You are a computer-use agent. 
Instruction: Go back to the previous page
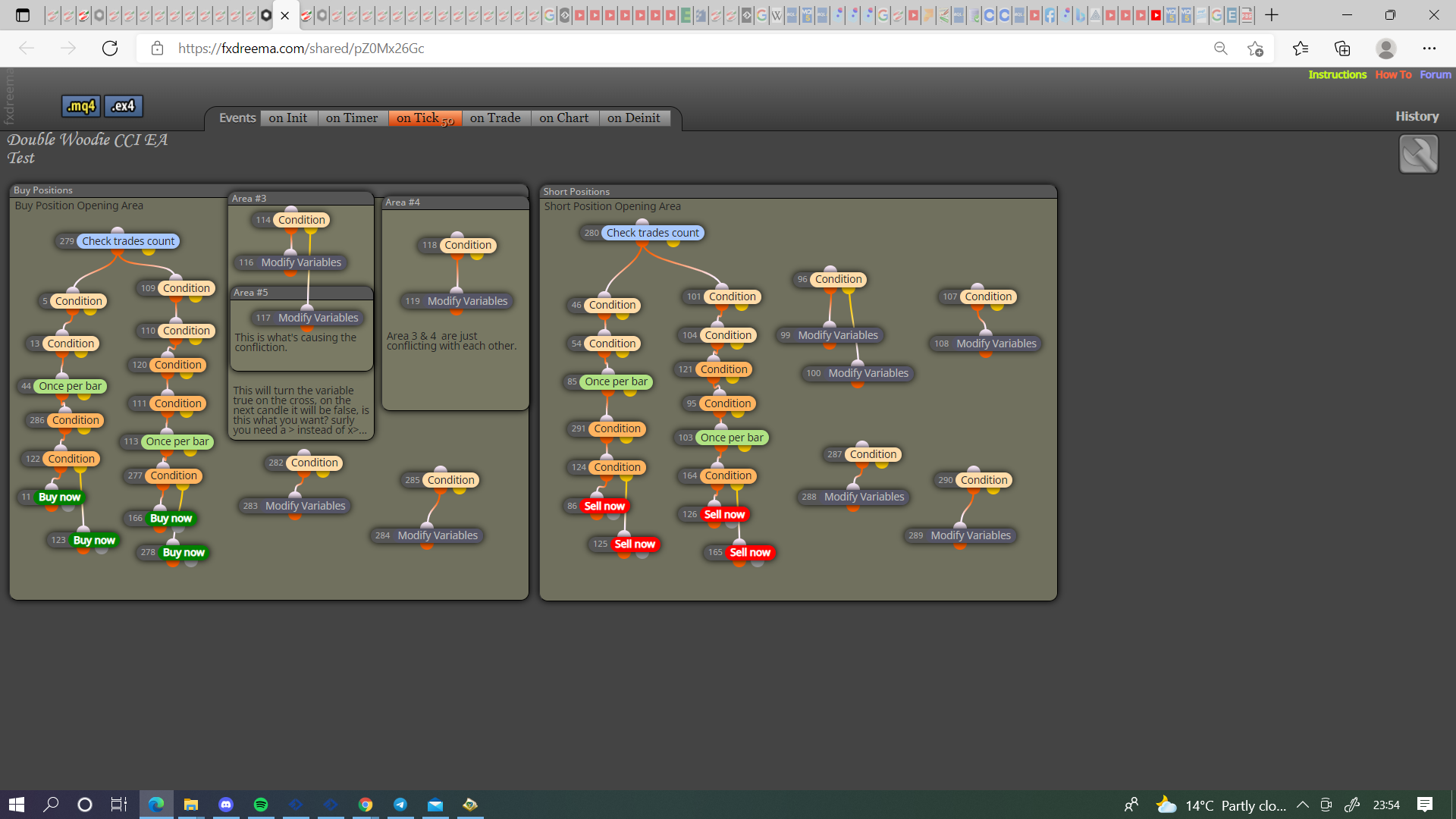click(x=27, y=49)
